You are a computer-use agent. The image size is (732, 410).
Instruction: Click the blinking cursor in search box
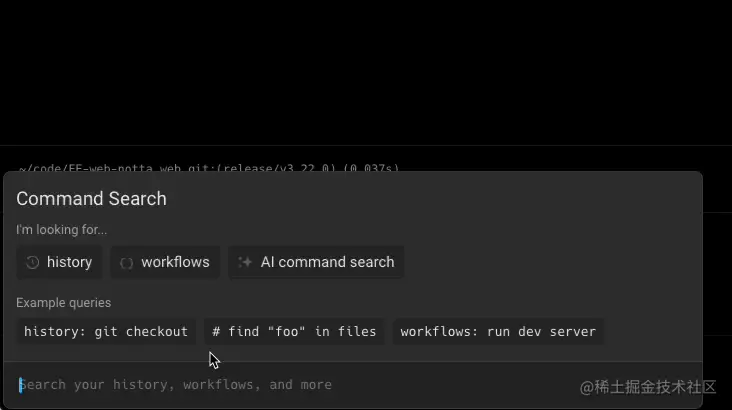coord(20,385)
